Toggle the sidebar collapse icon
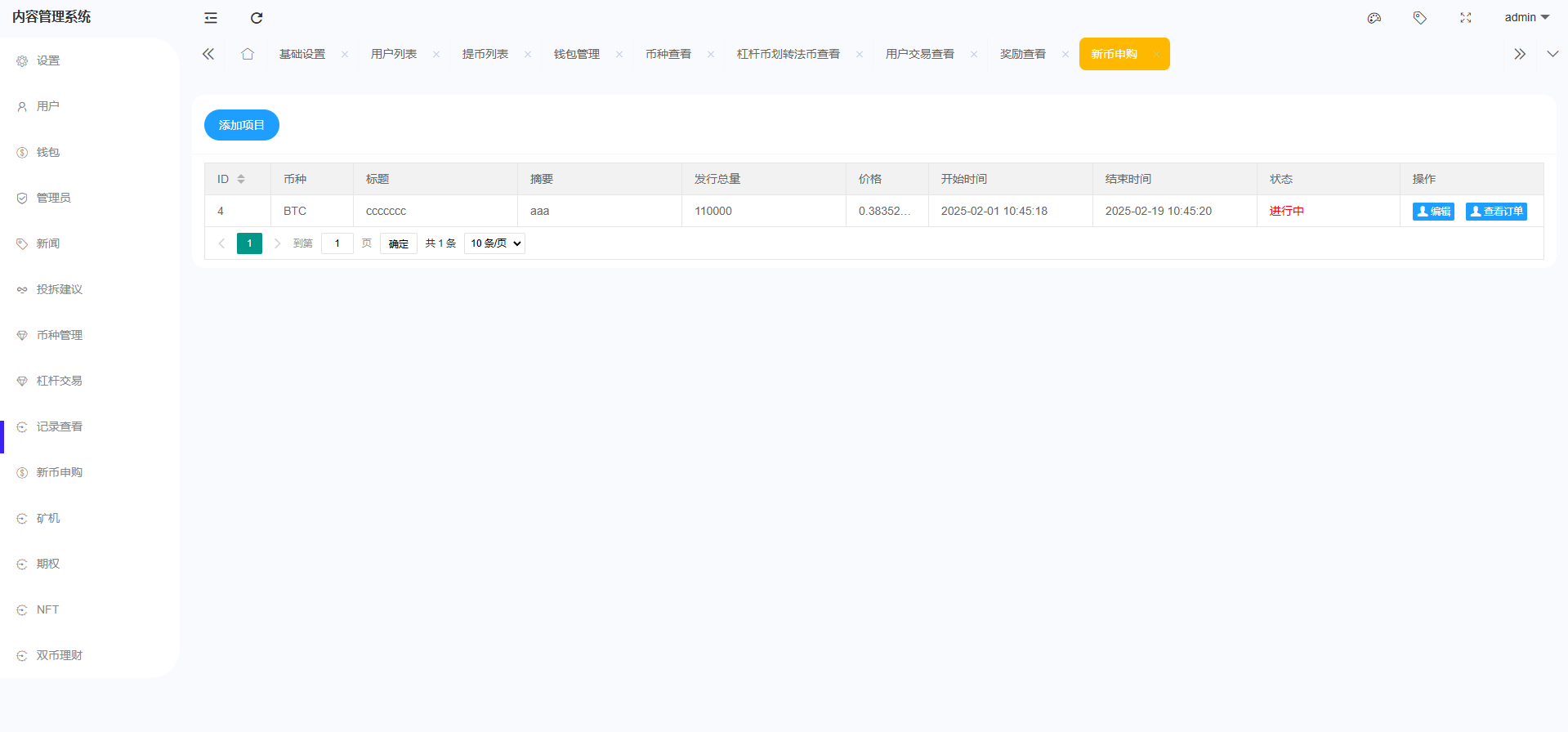The image size is (1568, 732). pyautogui.click(x=211, y=18)
